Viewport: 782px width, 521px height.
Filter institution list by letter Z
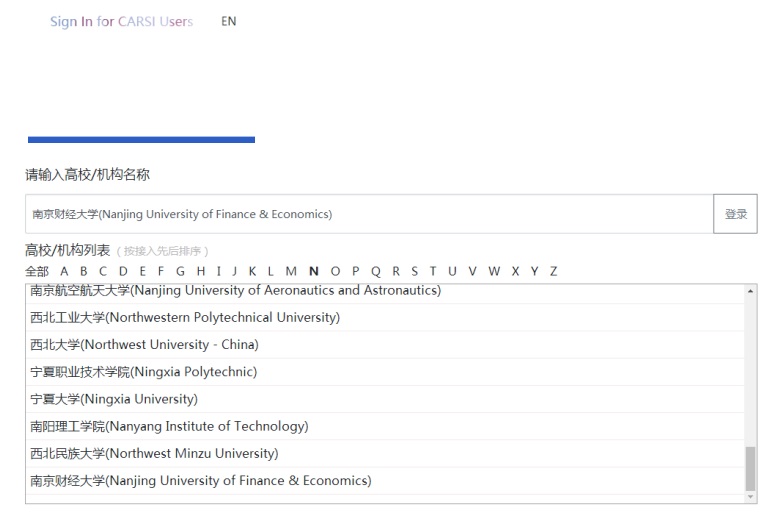point(553,271)
